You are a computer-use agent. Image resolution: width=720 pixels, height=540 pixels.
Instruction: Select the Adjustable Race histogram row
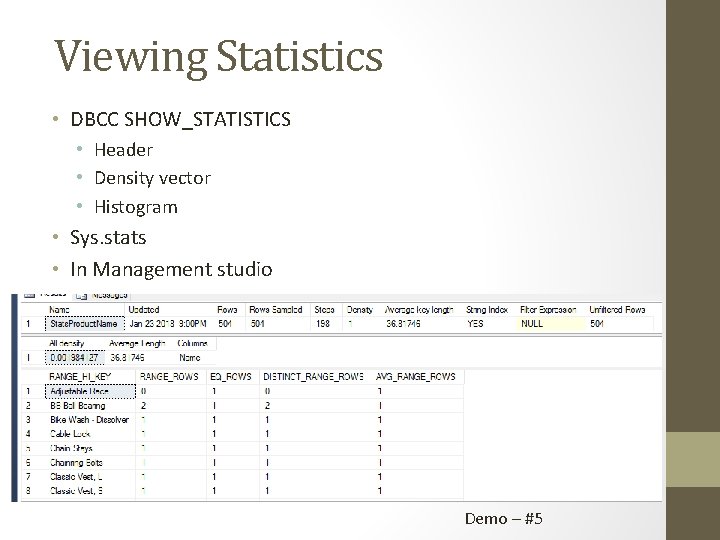pyautogui.click(x=242, y=391)
